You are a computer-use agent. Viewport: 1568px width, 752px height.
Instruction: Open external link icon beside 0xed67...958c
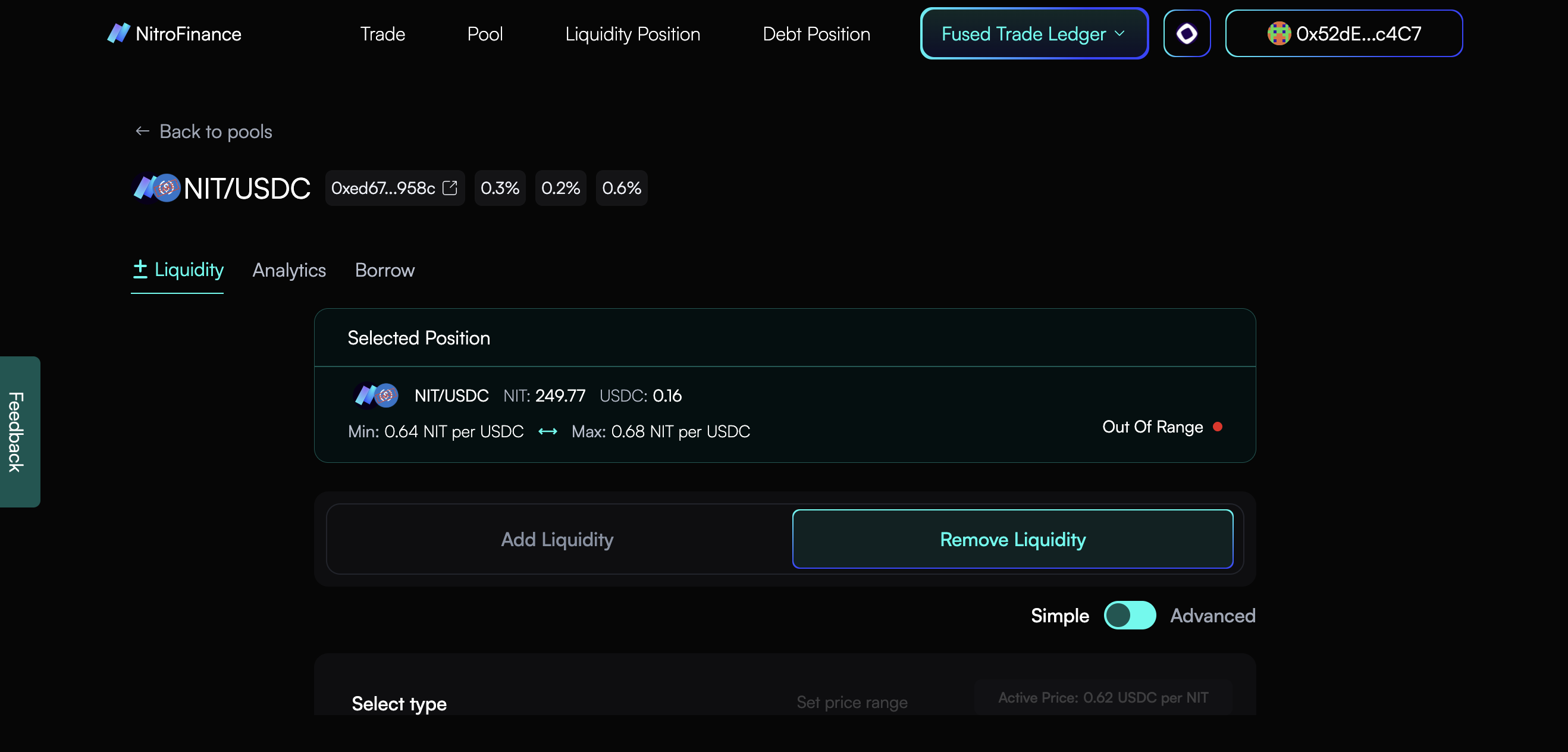[x=450, y=188]
